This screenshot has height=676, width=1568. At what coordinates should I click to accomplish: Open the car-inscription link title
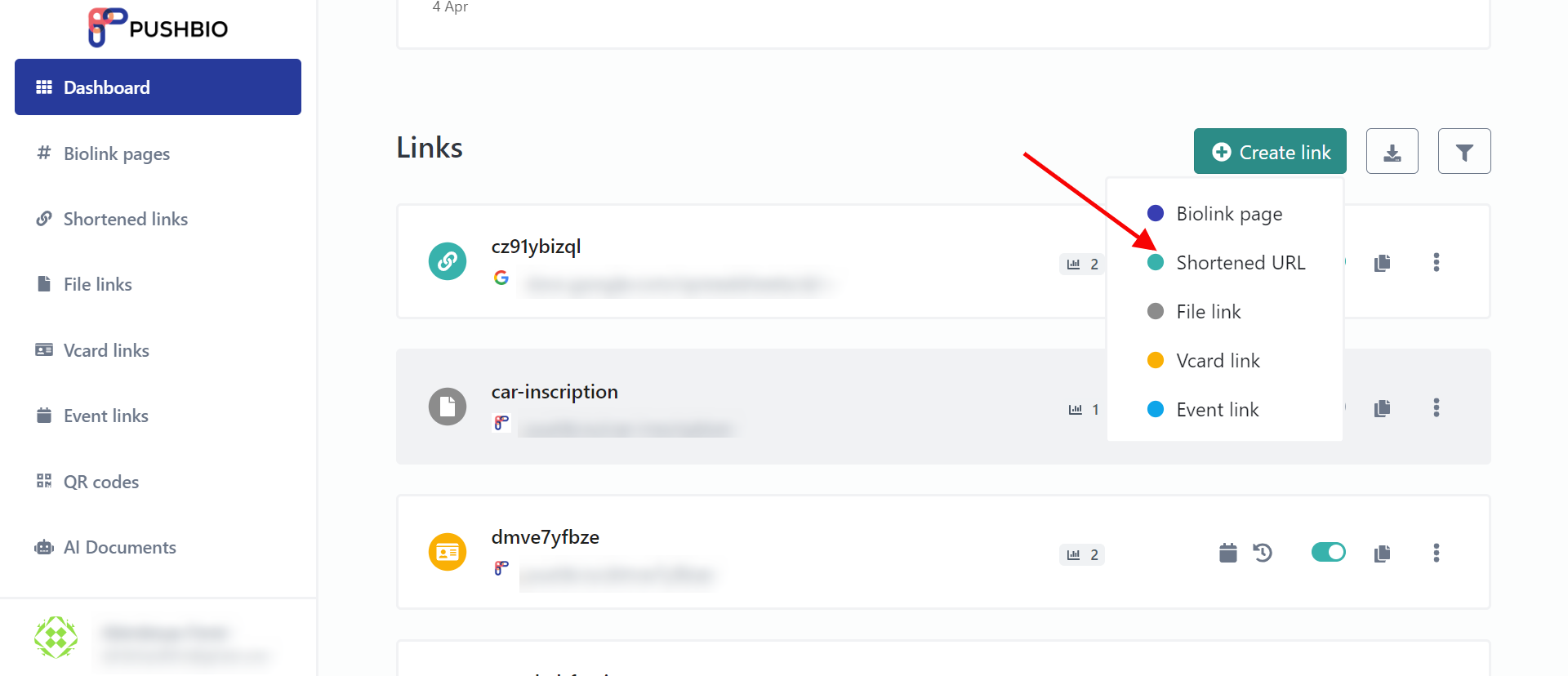[555, 392]
